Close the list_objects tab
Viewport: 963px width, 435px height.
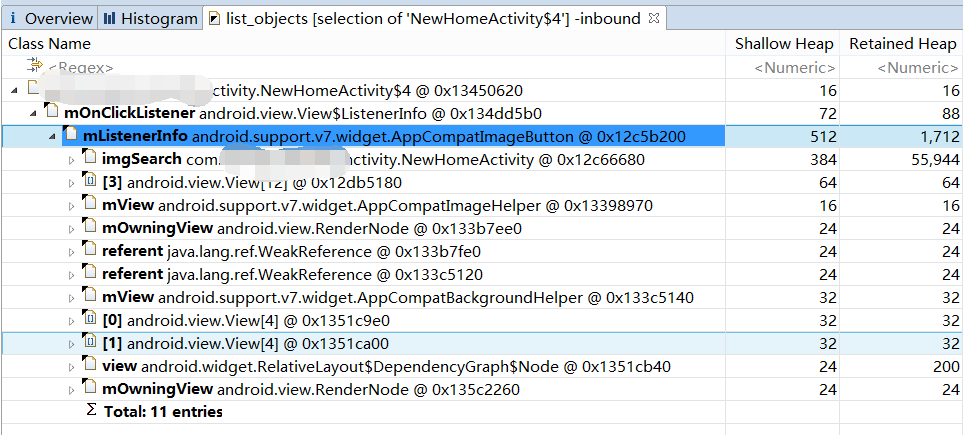653,18
